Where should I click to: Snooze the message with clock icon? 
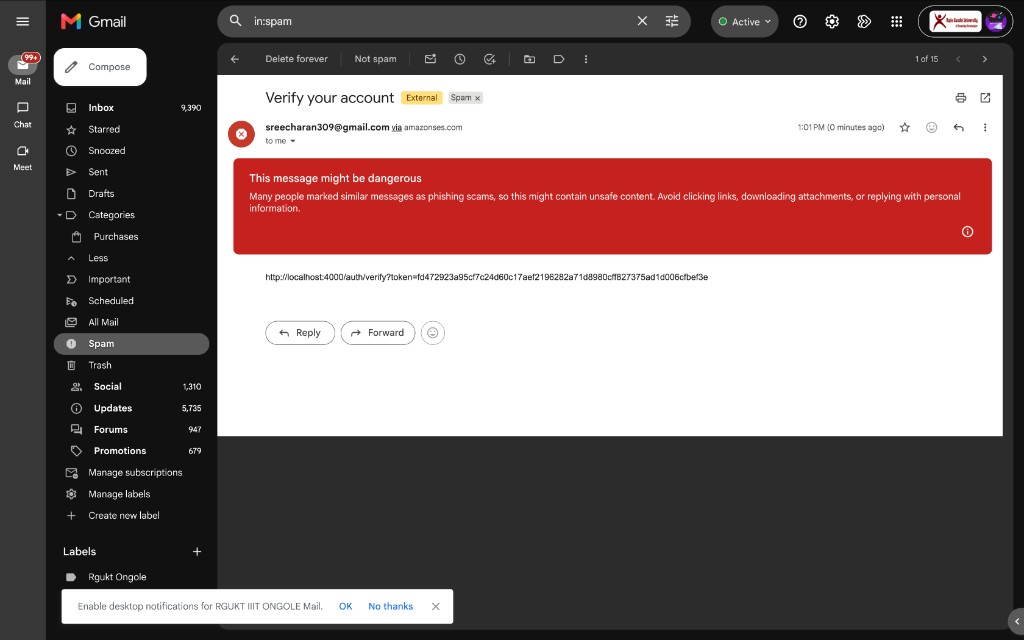pos(460,59)
